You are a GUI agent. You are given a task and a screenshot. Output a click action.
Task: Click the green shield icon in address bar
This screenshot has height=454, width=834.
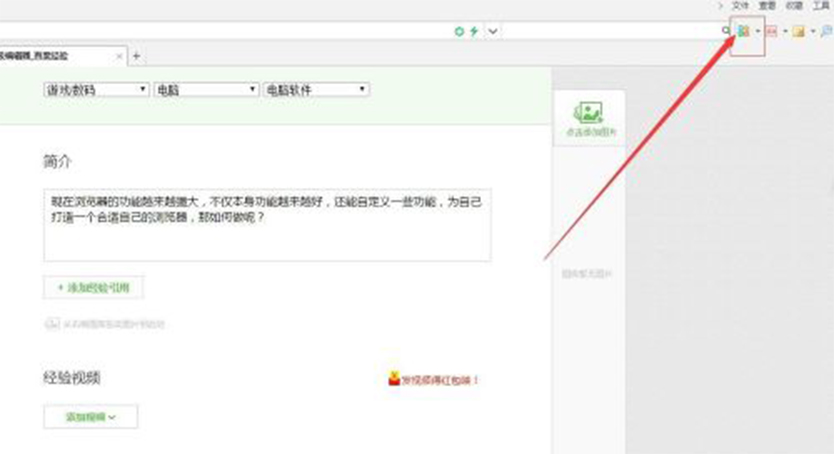pos(460,31)
